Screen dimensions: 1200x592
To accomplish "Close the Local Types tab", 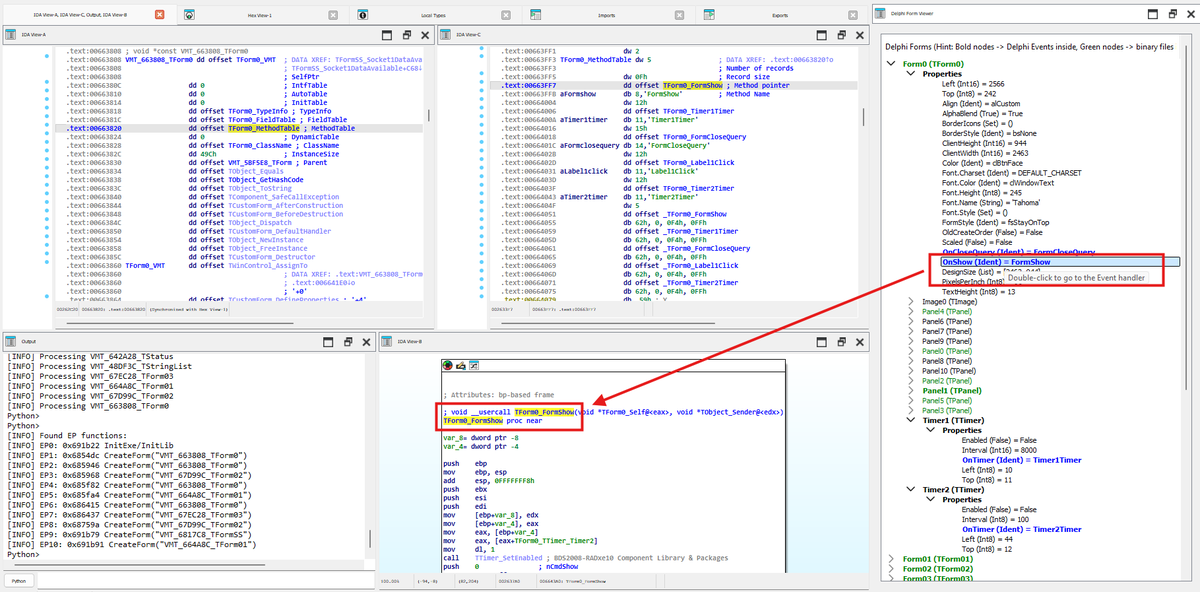I will point(506,16).
